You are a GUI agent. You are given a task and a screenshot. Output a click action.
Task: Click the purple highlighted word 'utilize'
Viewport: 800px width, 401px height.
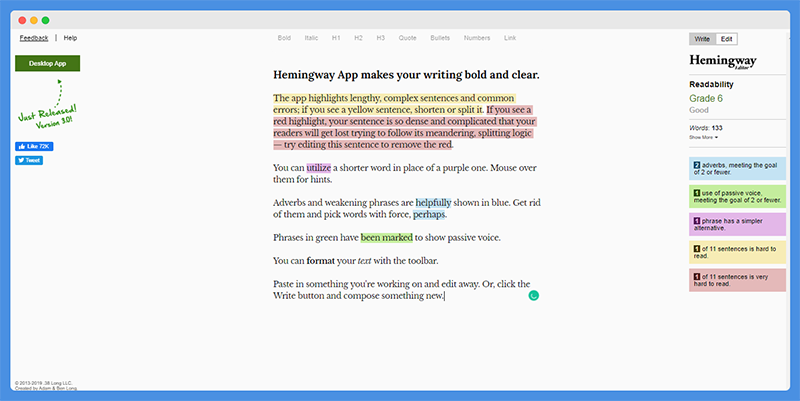319,167
